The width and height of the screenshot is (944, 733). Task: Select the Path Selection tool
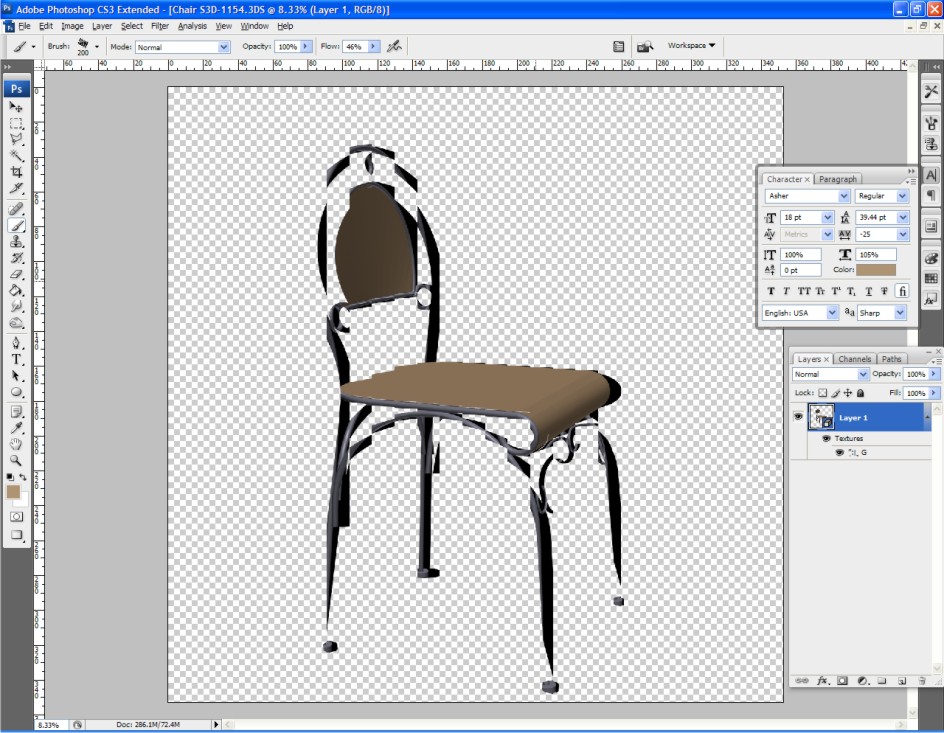pyautogui.click(x=16, y=376)
